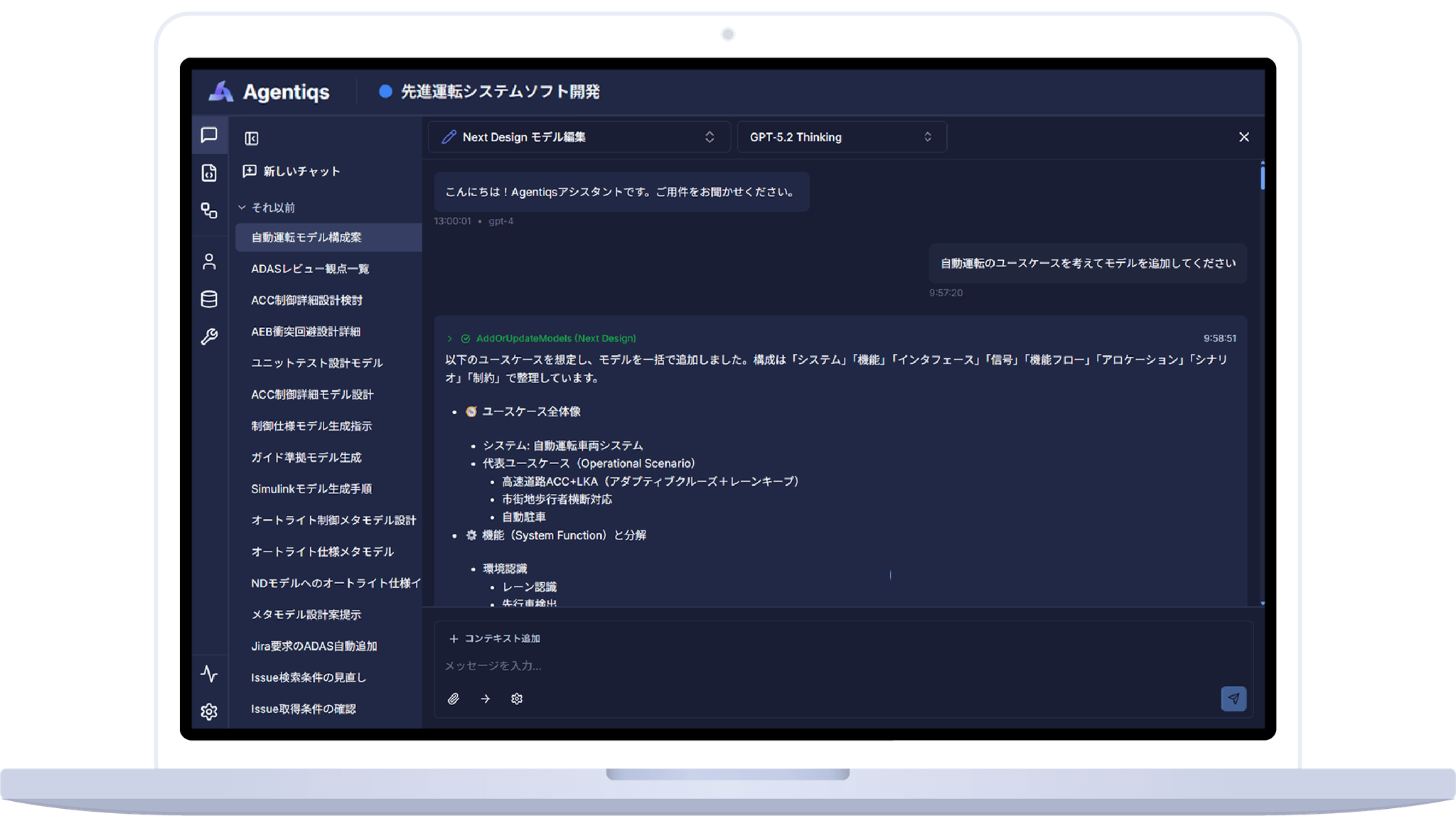
Task: Open the activity pulse icon in sidebar
Action: 209,673
